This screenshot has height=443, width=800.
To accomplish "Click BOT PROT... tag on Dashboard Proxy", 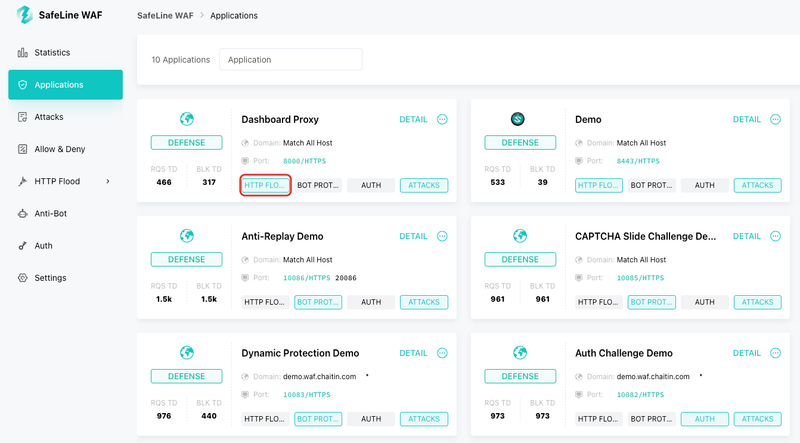I will 318,185.
